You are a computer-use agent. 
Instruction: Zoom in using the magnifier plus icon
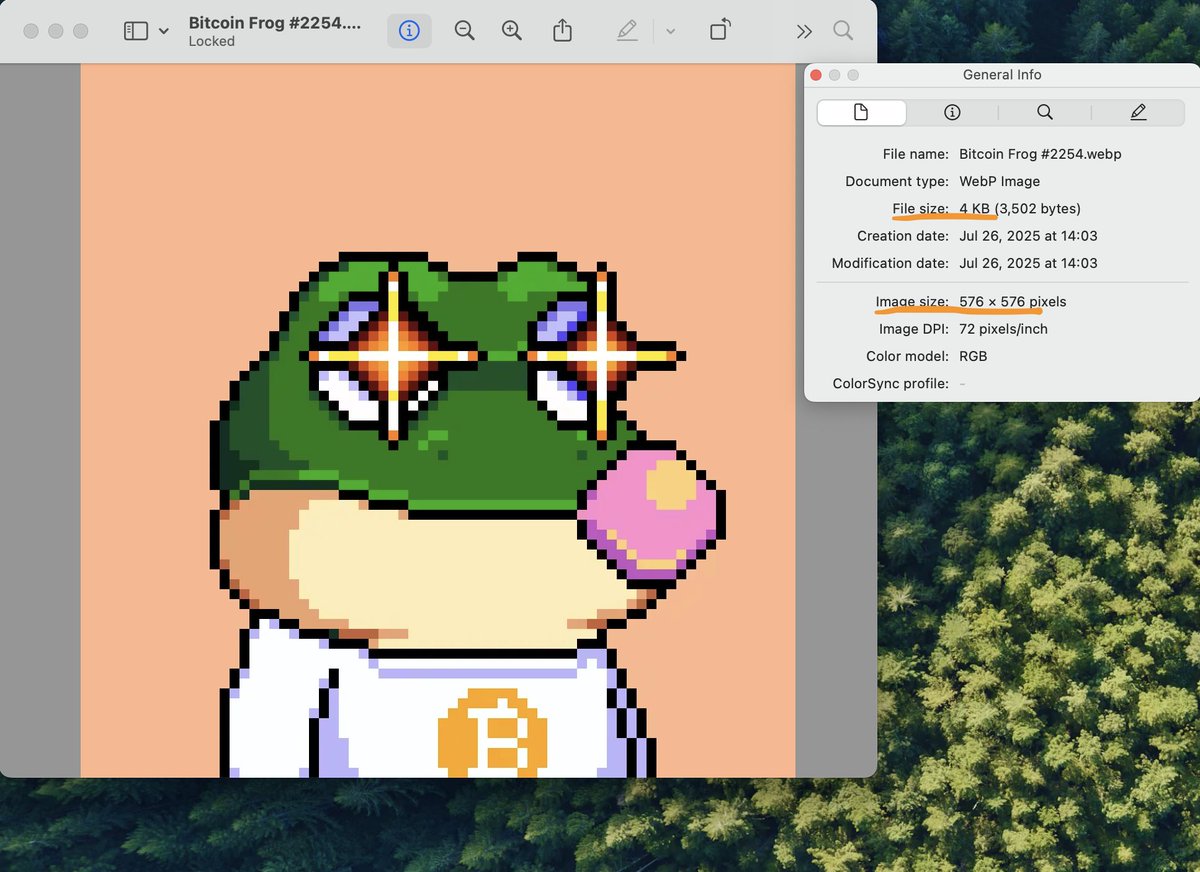pos(512,31)
